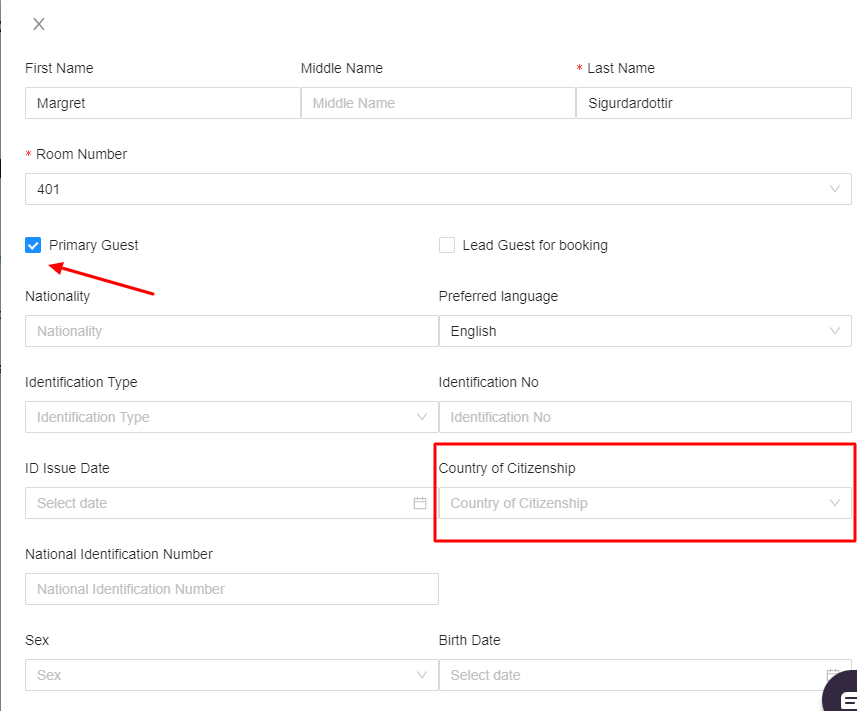The width and height of the screenshot is (857, 711).
Task: Open the Room Number dropdown showing 401
Action: pos(438,189)
